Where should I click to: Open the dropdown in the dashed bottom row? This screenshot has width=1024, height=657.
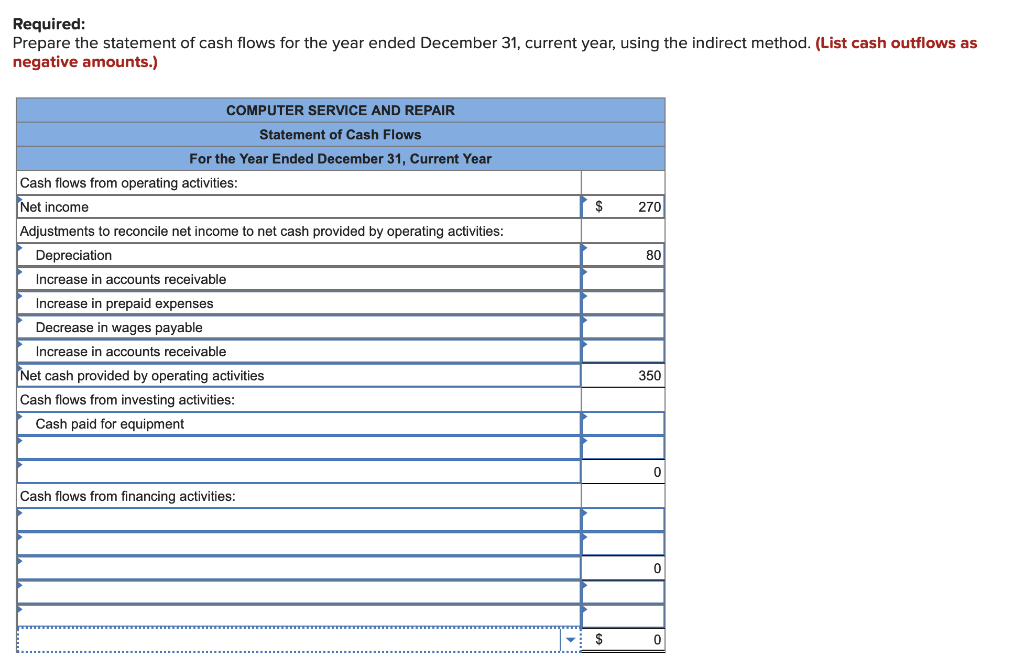pyautogui.click(x=570, y=639)
